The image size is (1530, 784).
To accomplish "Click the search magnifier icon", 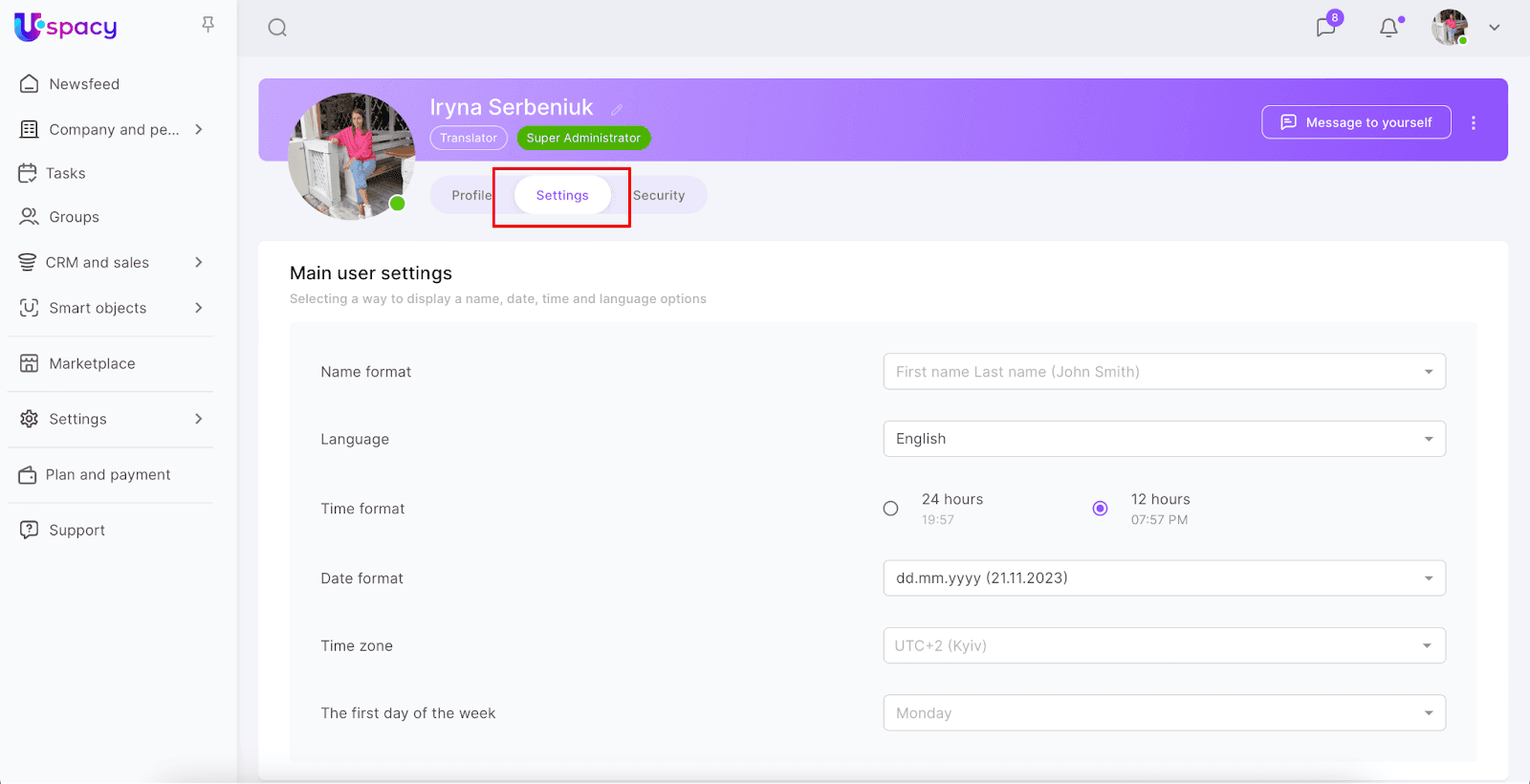I will coord(277,28).
